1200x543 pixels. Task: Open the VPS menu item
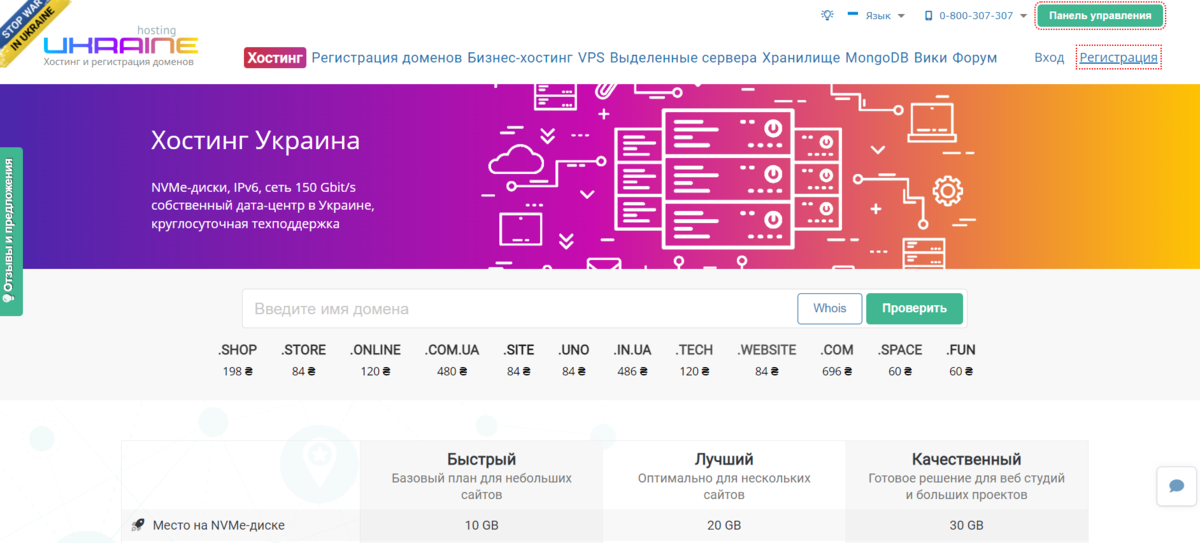[x=591, y=57]
